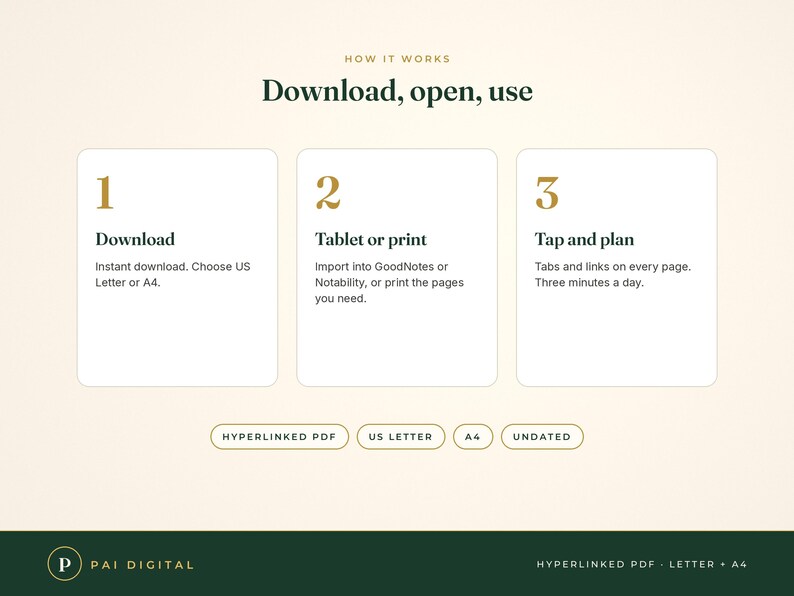Screen dimensions: 794x596
Task: Click the A4 pill tag
Action: tap(472, 436)
